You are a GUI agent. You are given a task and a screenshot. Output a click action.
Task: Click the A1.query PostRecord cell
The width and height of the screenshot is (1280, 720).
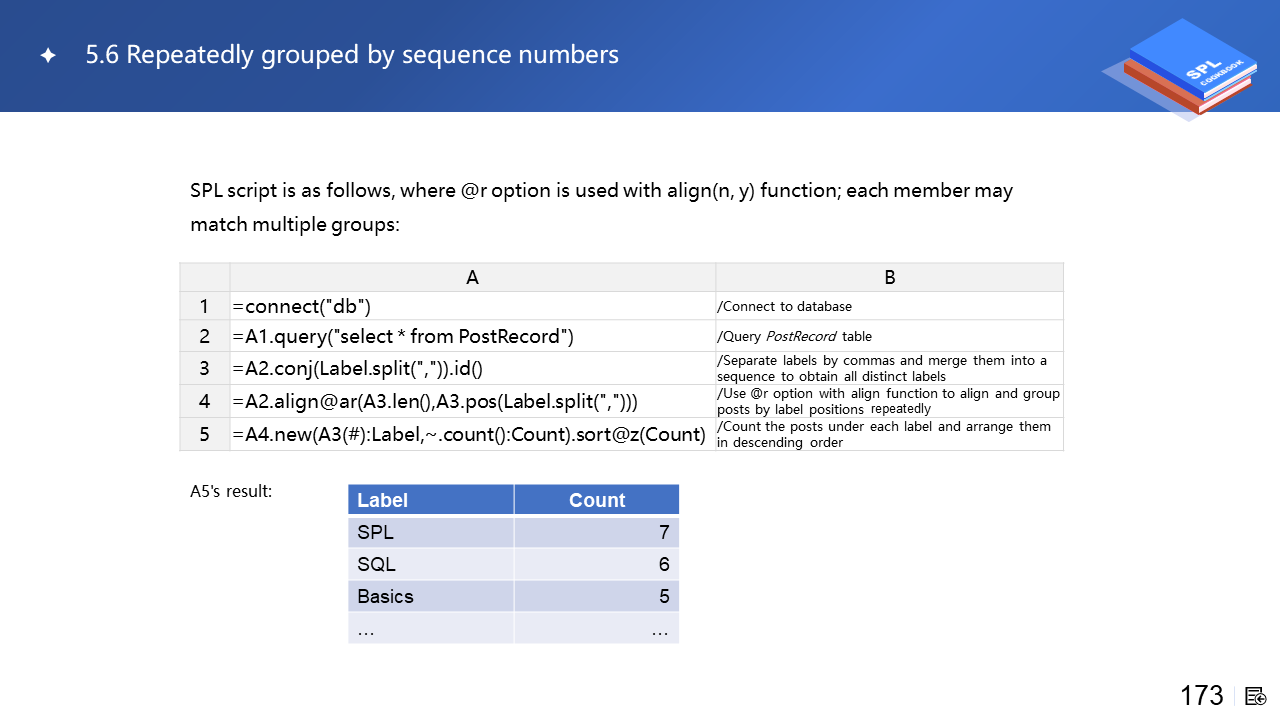click(472, 336)
